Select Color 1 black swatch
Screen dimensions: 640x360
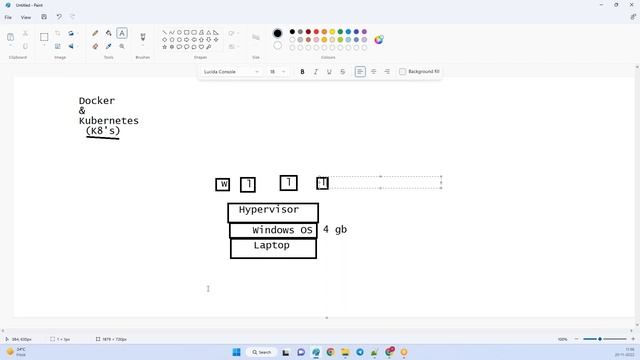pyautogui.click(x=278, y=33)
